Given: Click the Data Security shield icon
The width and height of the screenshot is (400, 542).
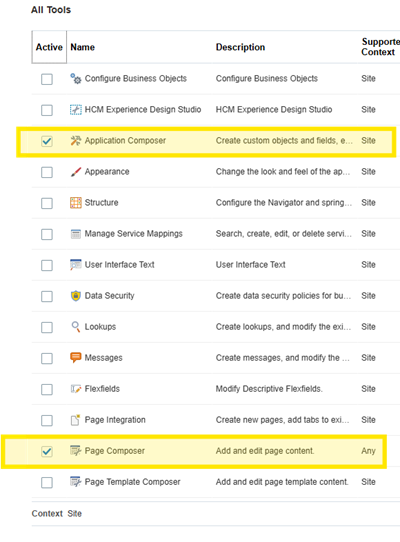Looking at the screenshot, I should [x=76, y=296].
